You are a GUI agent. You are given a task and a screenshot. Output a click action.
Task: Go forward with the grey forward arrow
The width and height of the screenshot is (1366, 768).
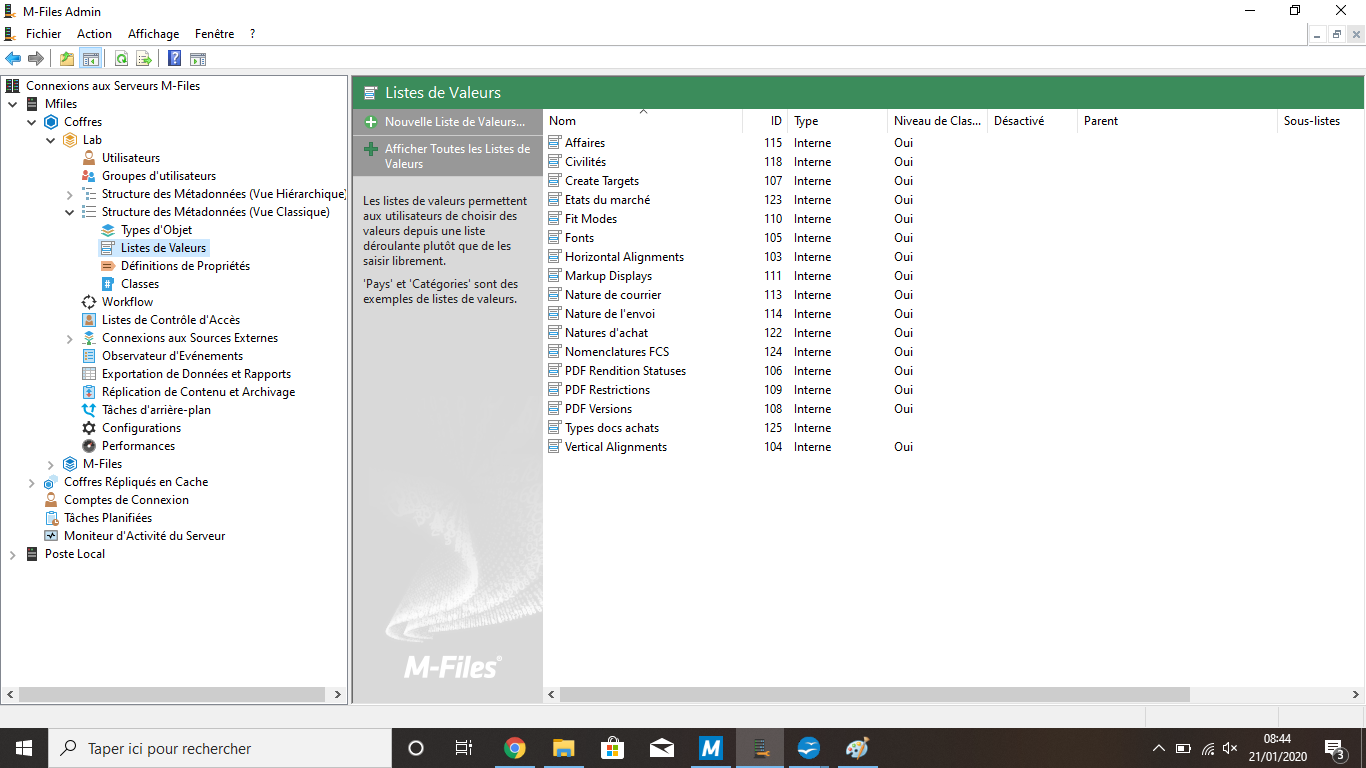pos(36,59)
